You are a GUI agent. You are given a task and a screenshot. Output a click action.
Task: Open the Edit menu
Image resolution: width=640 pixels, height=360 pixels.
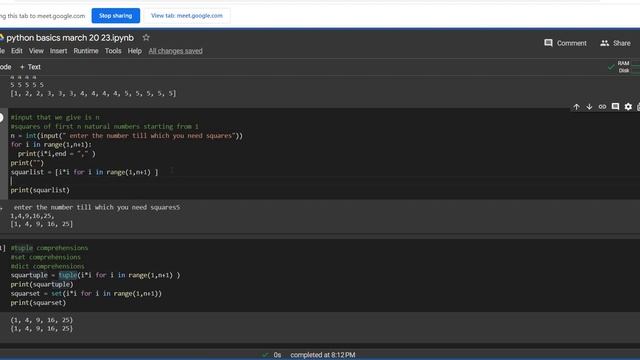(17, 51)
